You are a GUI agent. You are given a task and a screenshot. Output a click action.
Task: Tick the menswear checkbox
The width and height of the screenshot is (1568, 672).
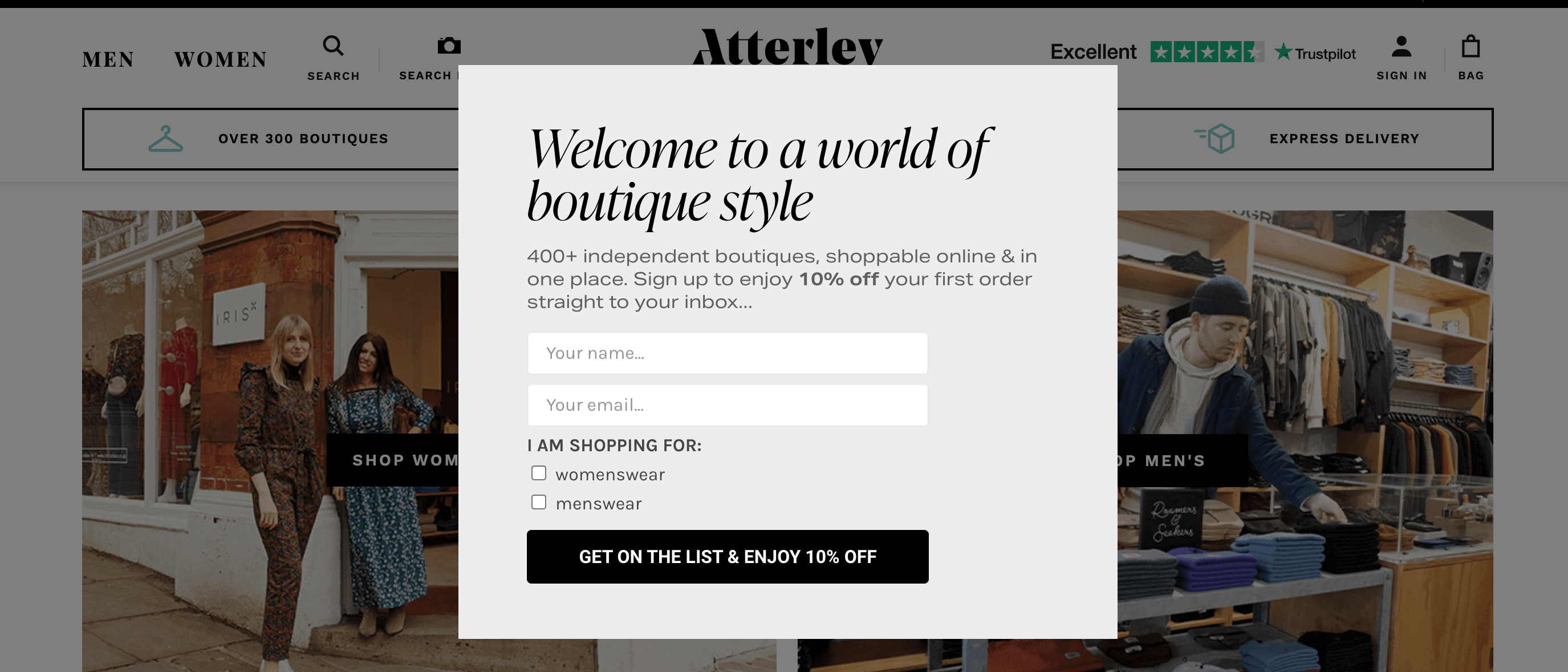539,503
